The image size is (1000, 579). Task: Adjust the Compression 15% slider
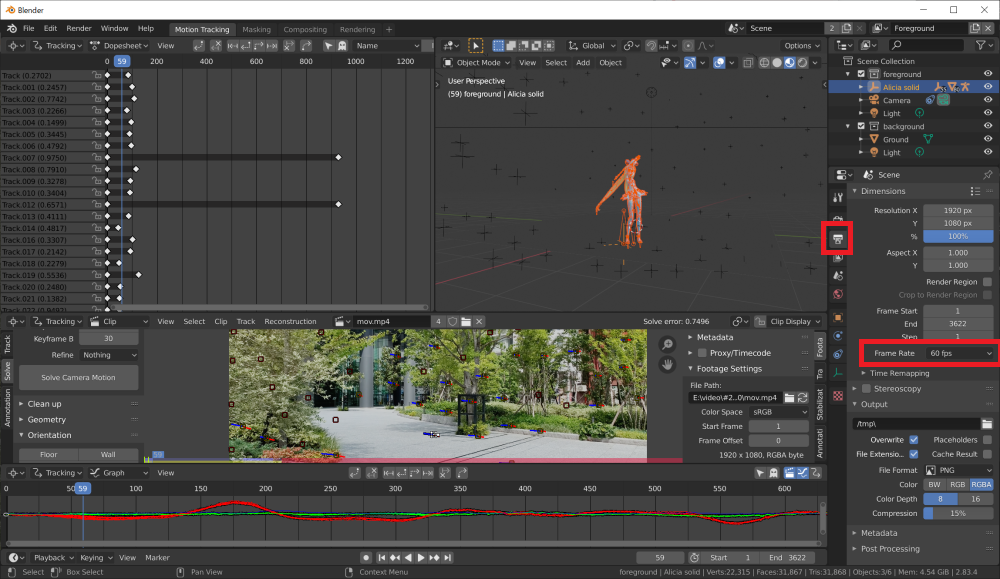point(958,513)
